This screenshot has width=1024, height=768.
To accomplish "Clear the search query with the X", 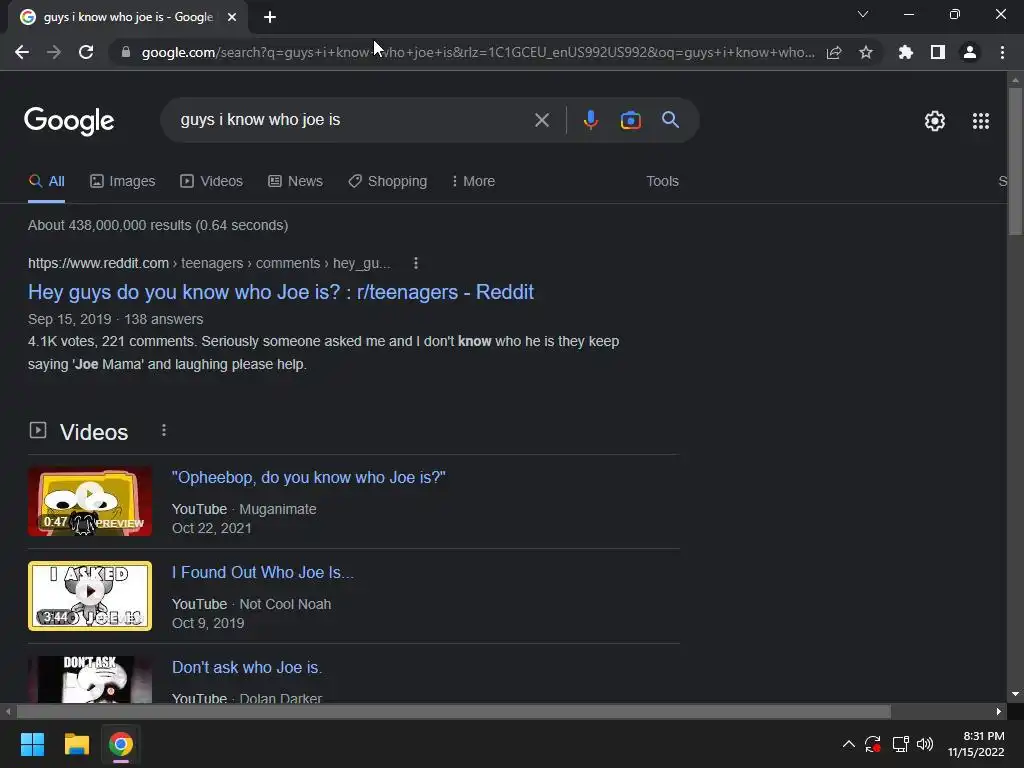I will pyautogui.click(x=541, y=120).
